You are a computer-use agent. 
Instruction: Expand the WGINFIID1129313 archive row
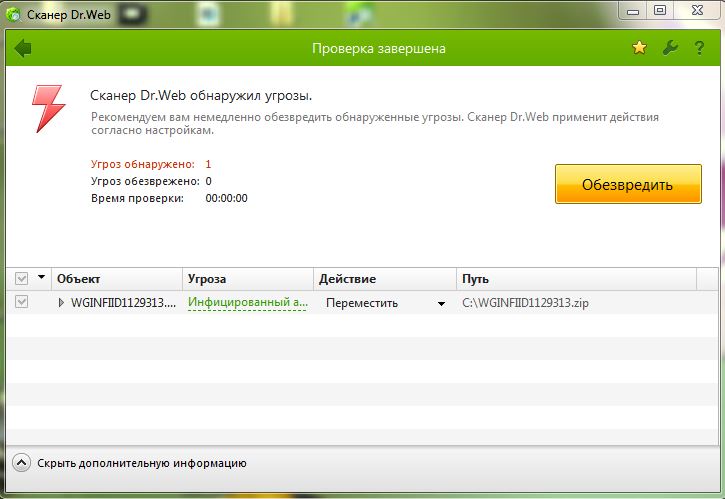click(x=61, y=302)
